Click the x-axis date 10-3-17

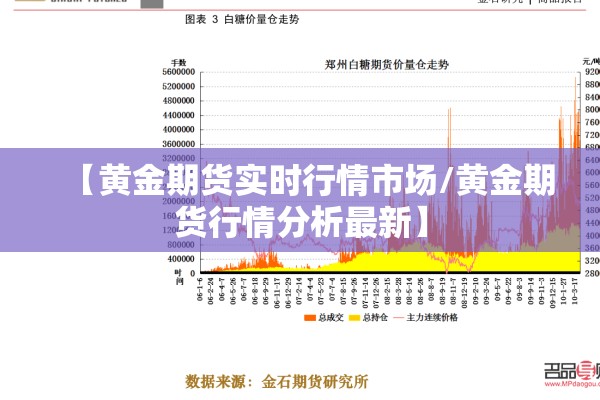574,291
